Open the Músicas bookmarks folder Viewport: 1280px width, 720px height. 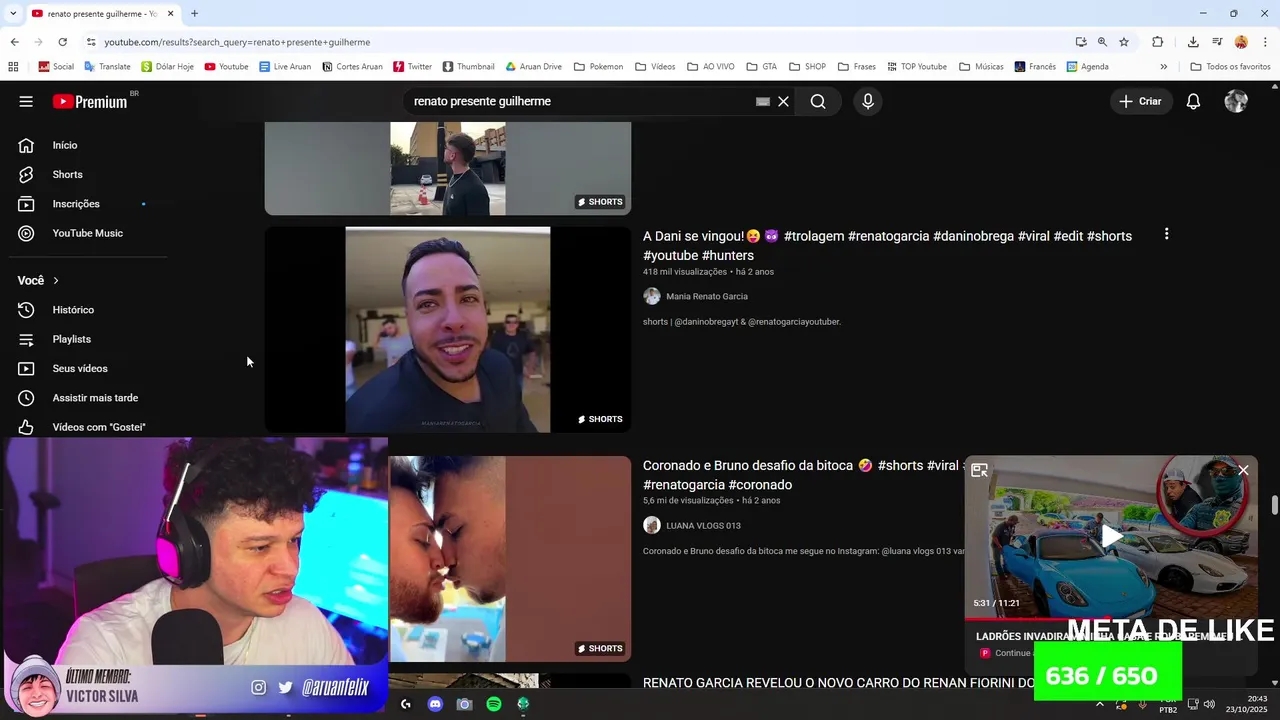point(981,67)
